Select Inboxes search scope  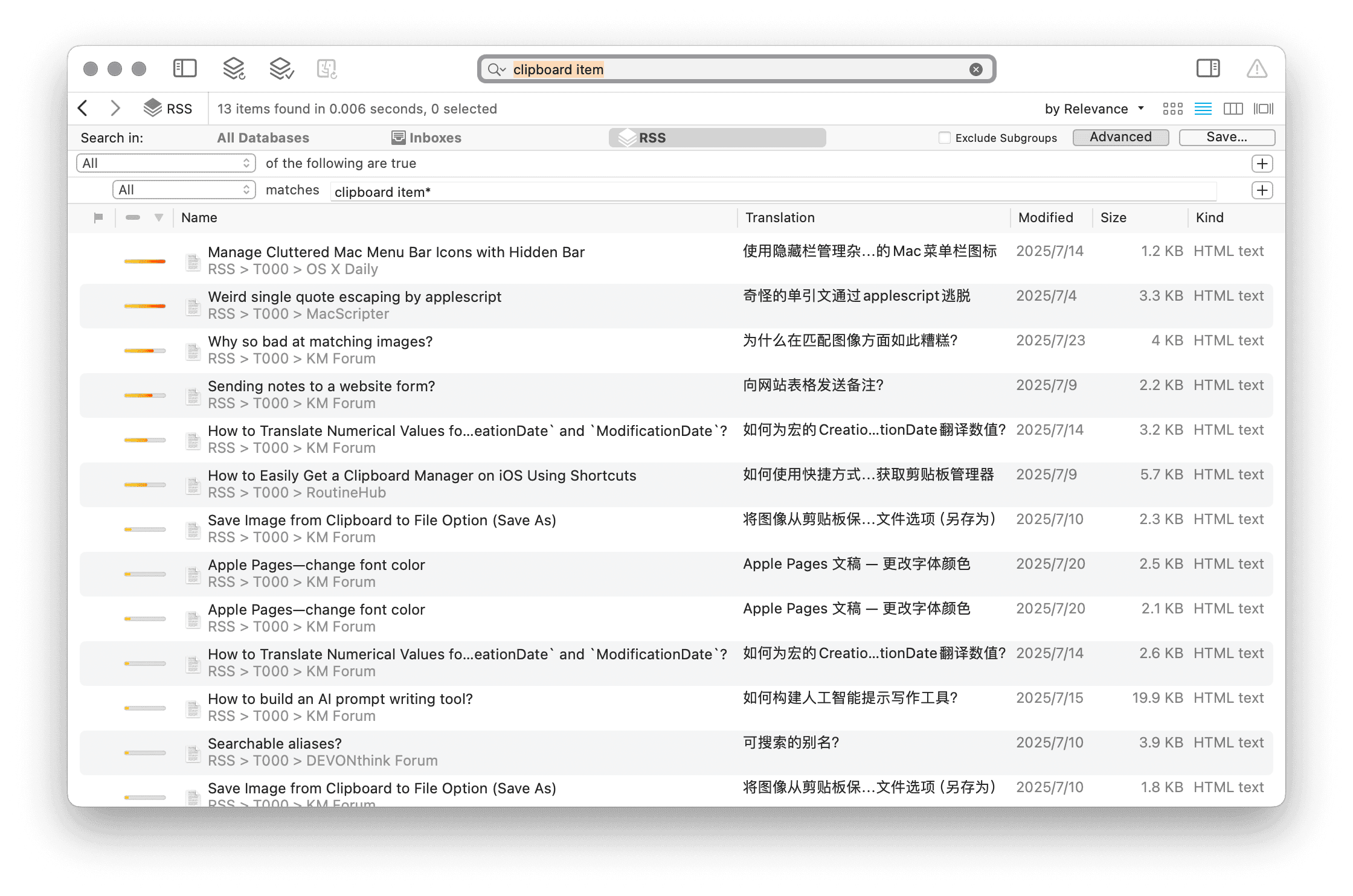[426, 138]
